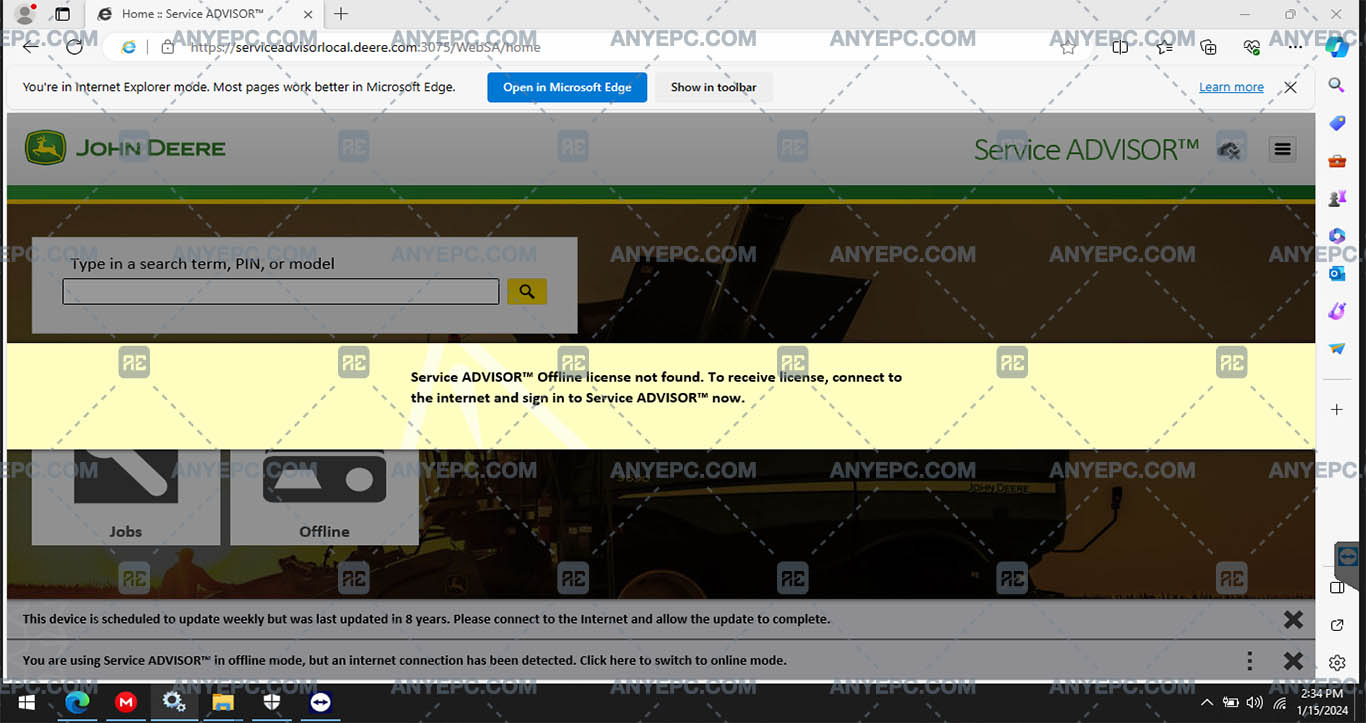The height and width of the screenshot is (723, 1366).
Task: Open the Collections icon
Action: pyautogui.click(x=1208, y=47)
